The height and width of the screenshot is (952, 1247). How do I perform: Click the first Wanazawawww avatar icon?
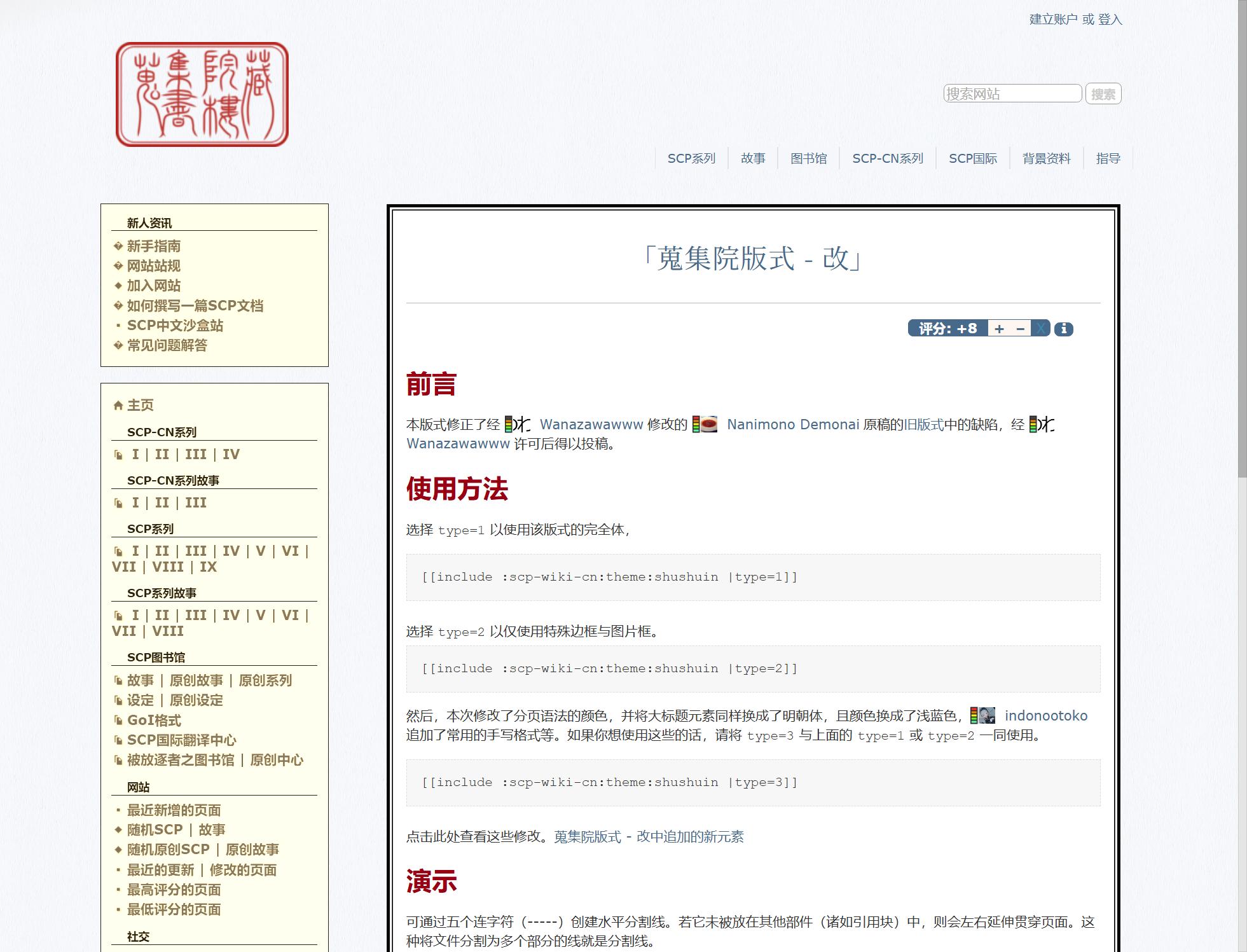tap(521, 424)
